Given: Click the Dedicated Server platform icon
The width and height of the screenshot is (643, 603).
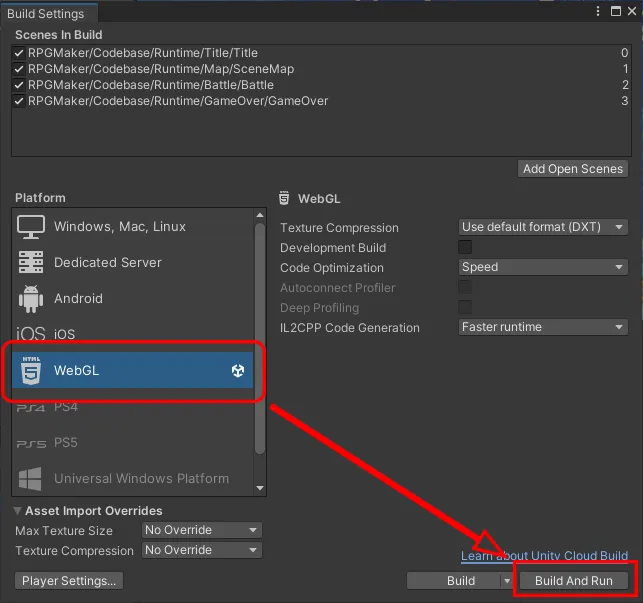Looking at the screenshot, I should coord(31,262).
